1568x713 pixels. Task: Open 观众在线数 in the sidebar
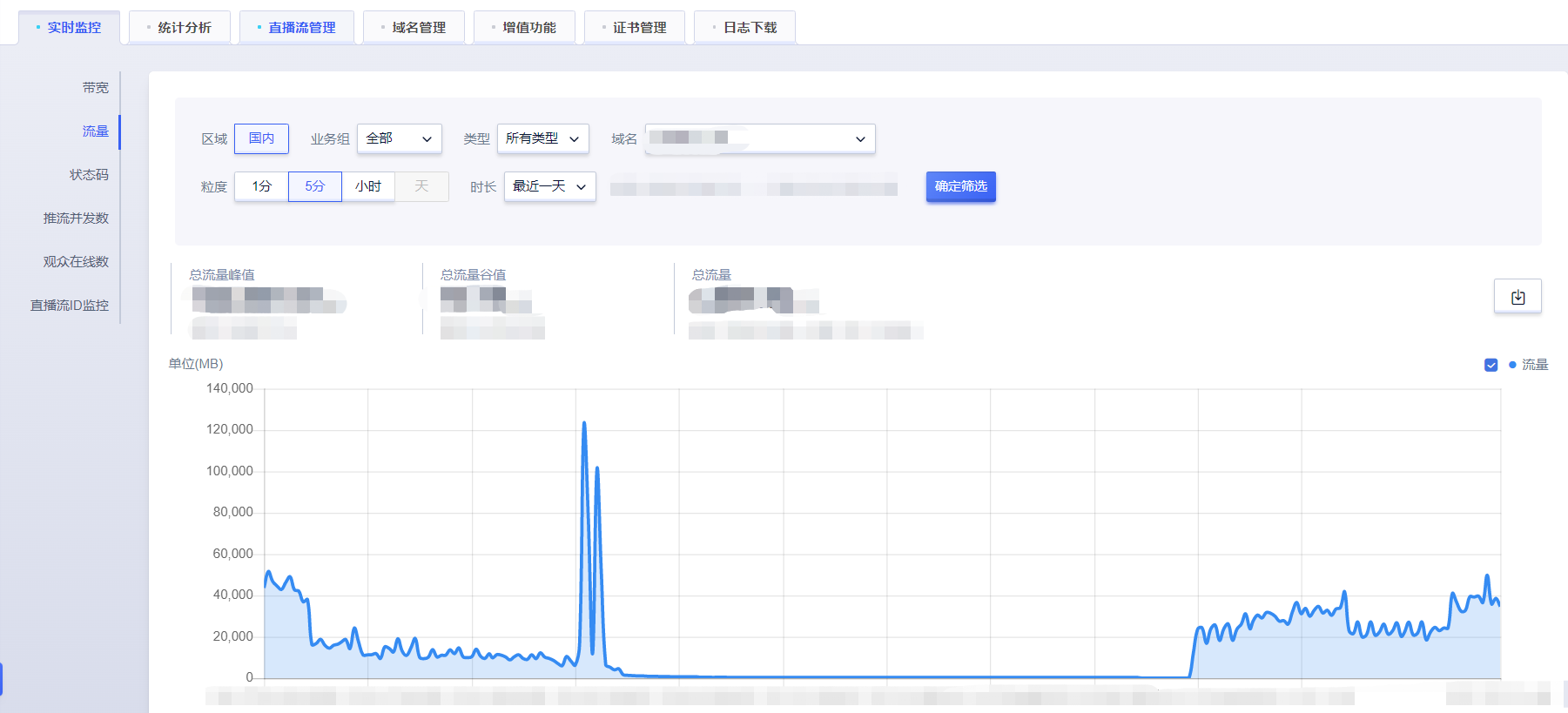pos(76,262)
